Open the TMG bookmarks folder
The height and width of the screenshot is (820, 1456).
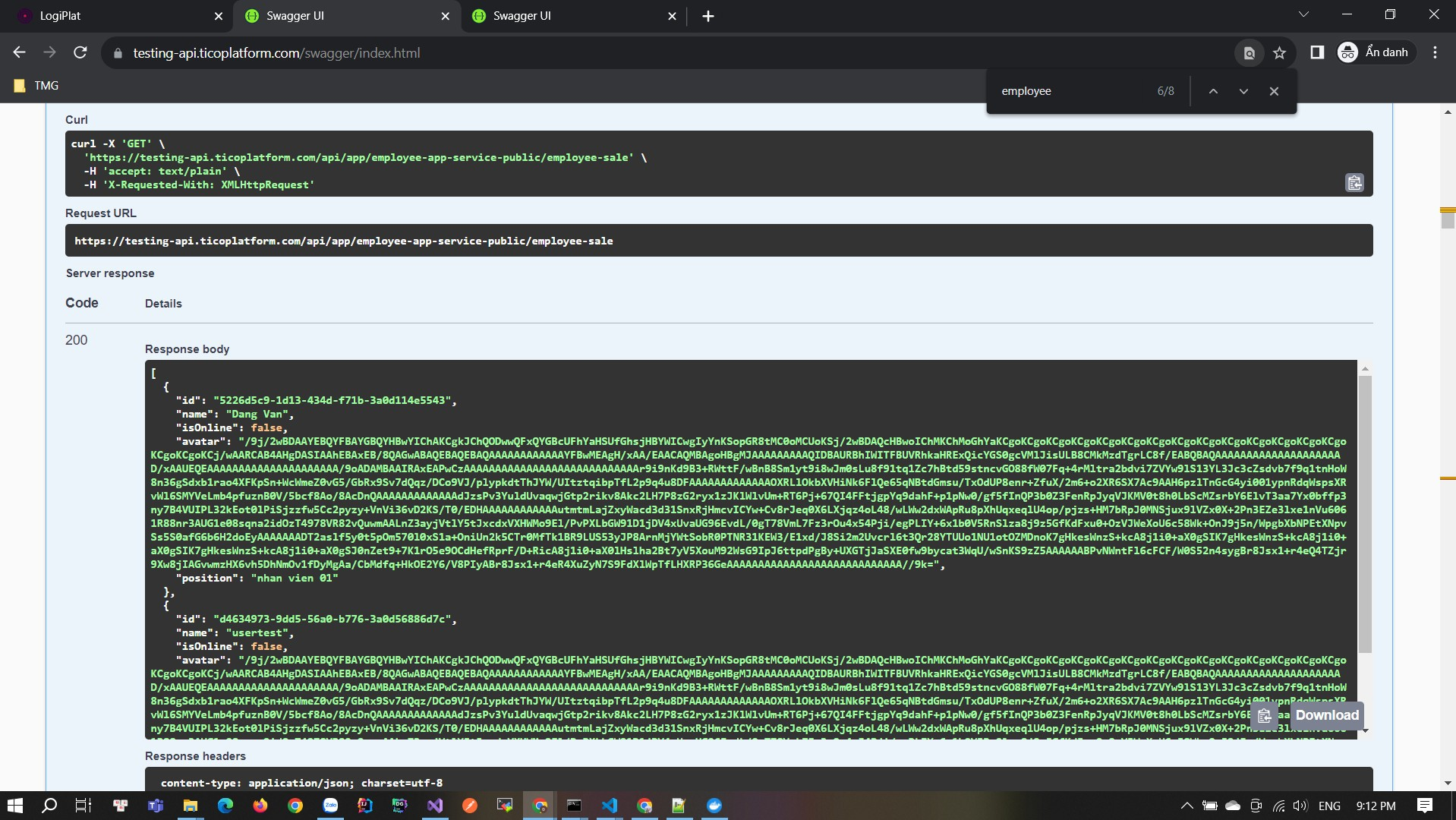tap(36, 86)
